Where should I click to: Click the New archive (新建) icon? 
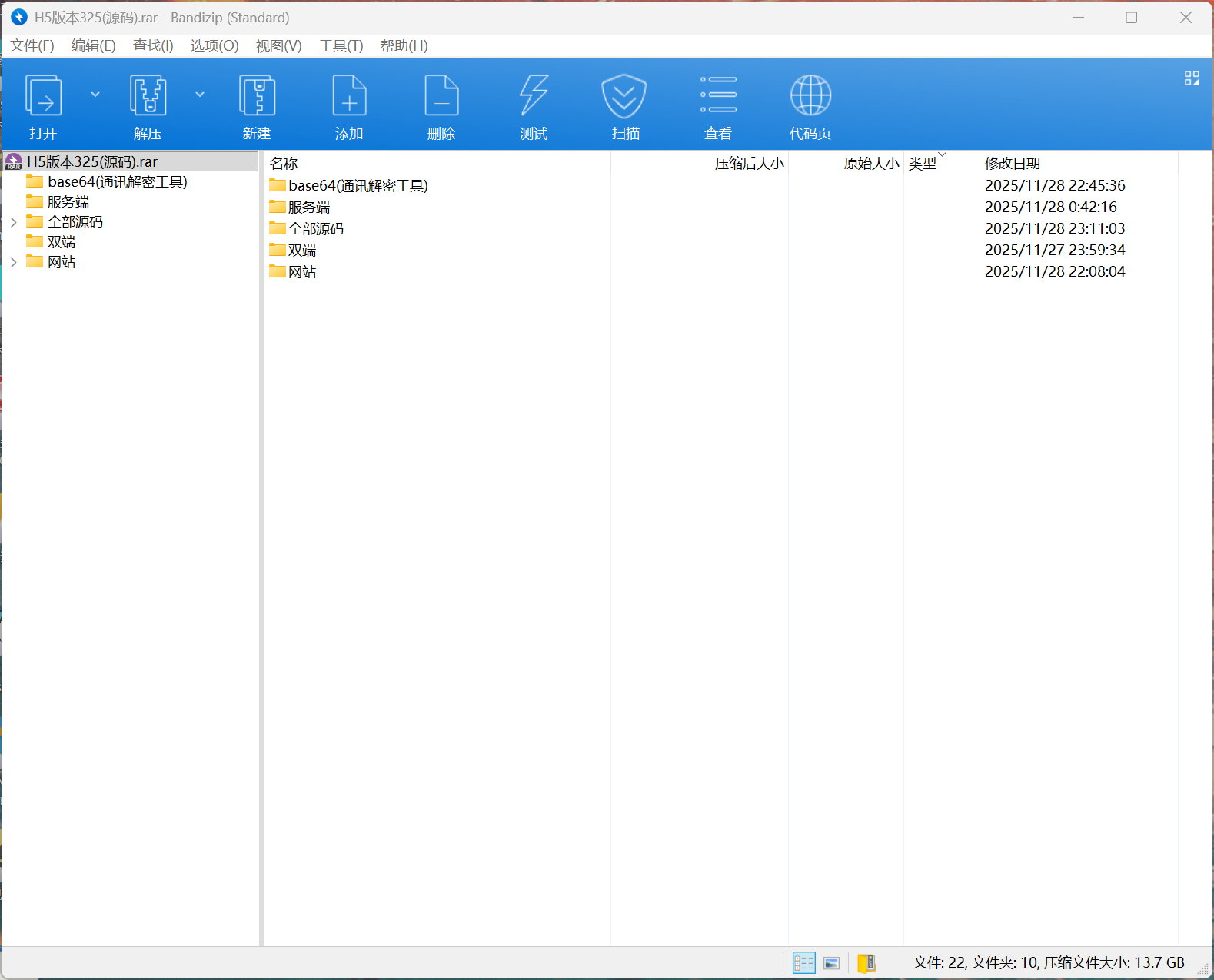[x=257, y=96]
